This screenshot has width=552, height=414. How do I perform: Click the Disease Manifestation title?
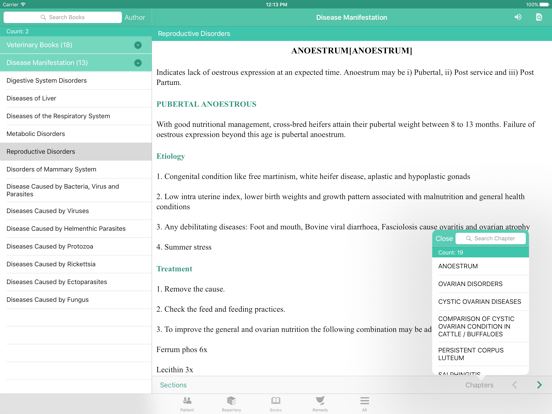(x=351, y=17)
